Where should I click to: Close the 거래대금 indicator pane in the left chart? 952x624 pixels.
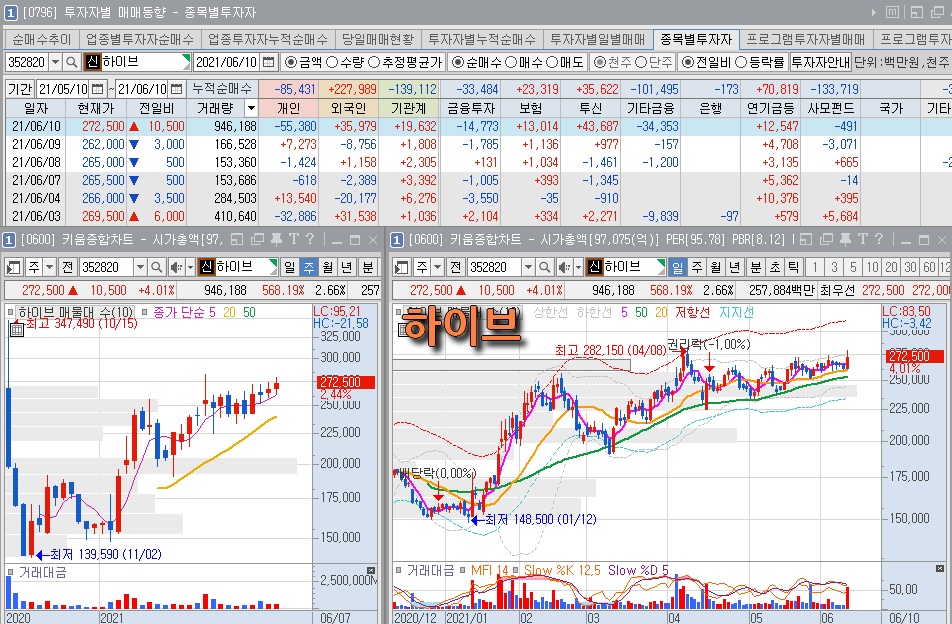[371, 570]
